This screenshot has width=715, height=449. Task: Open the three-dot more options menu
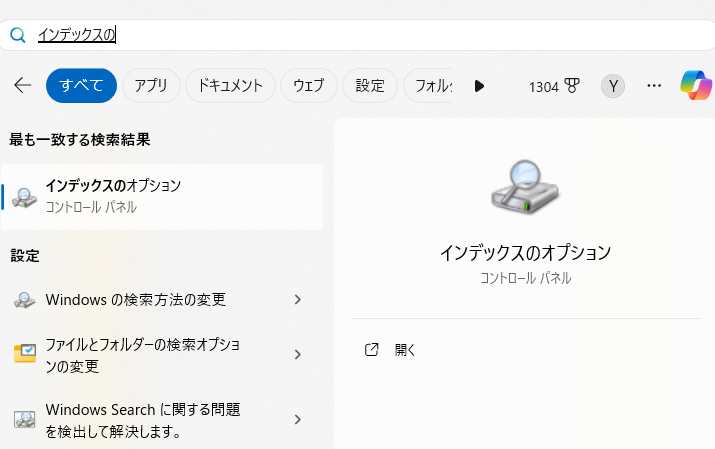tap(654, 86)
